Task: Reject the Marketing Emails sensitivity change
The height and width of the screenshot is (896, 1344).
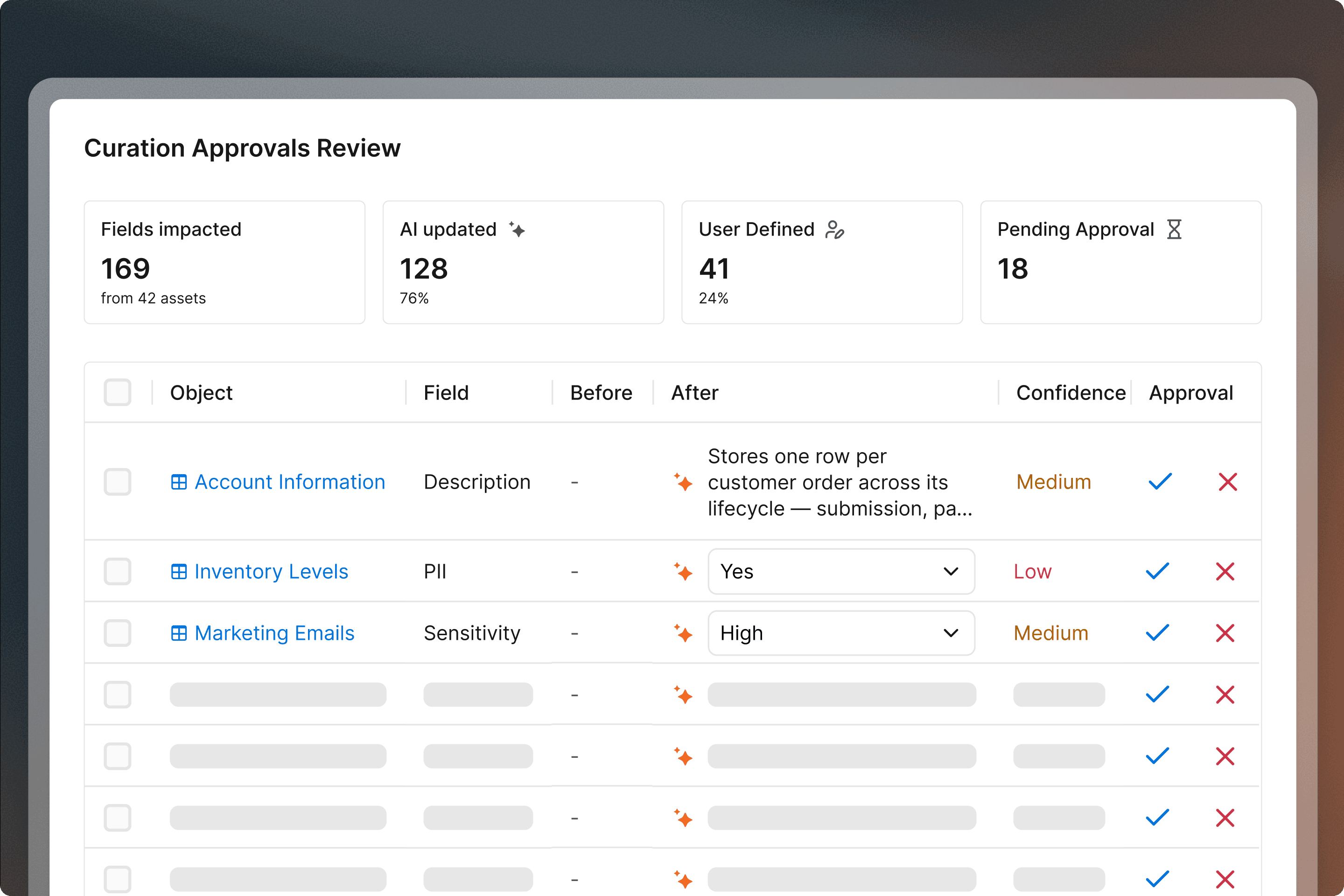Action: [1225, 633]
